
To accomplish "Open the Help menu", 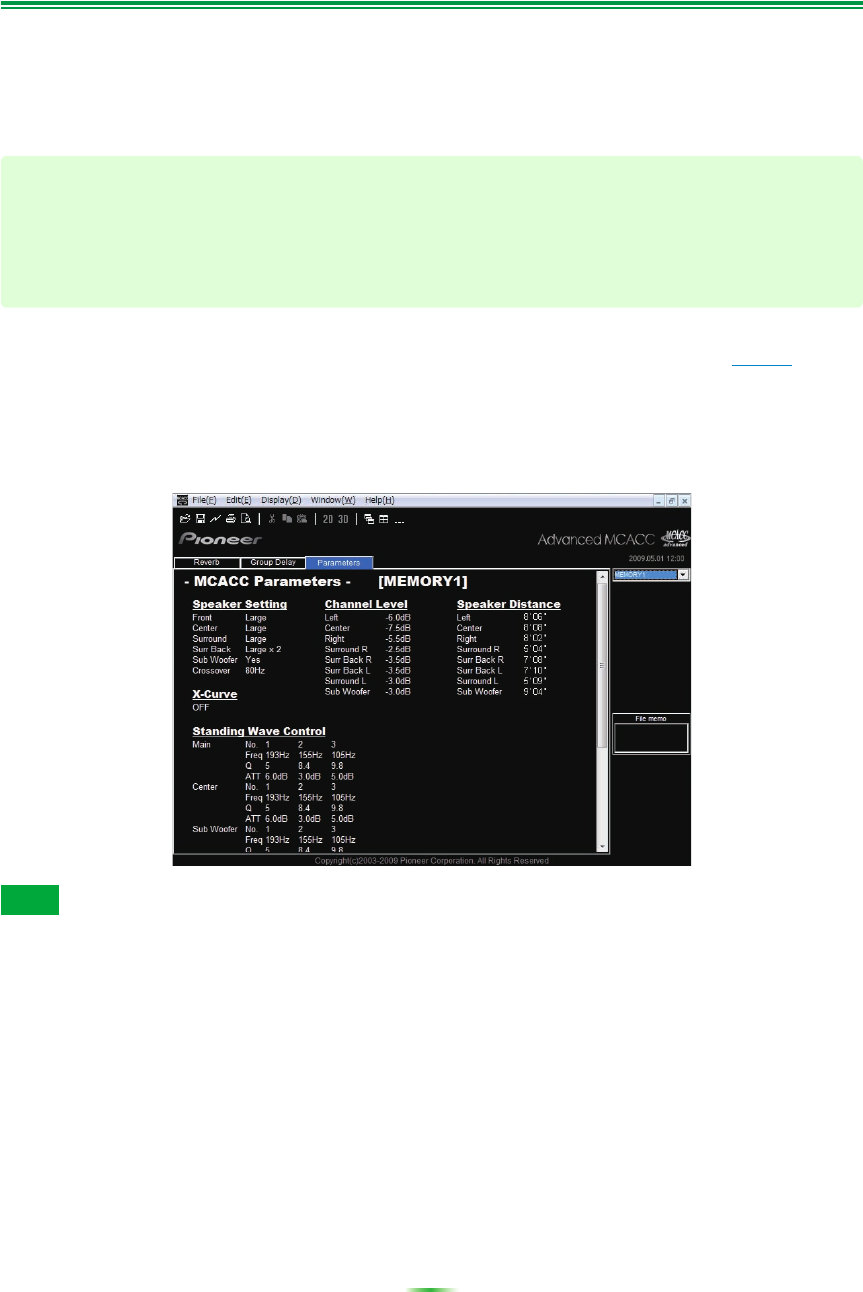I will [x=380, y=500].
